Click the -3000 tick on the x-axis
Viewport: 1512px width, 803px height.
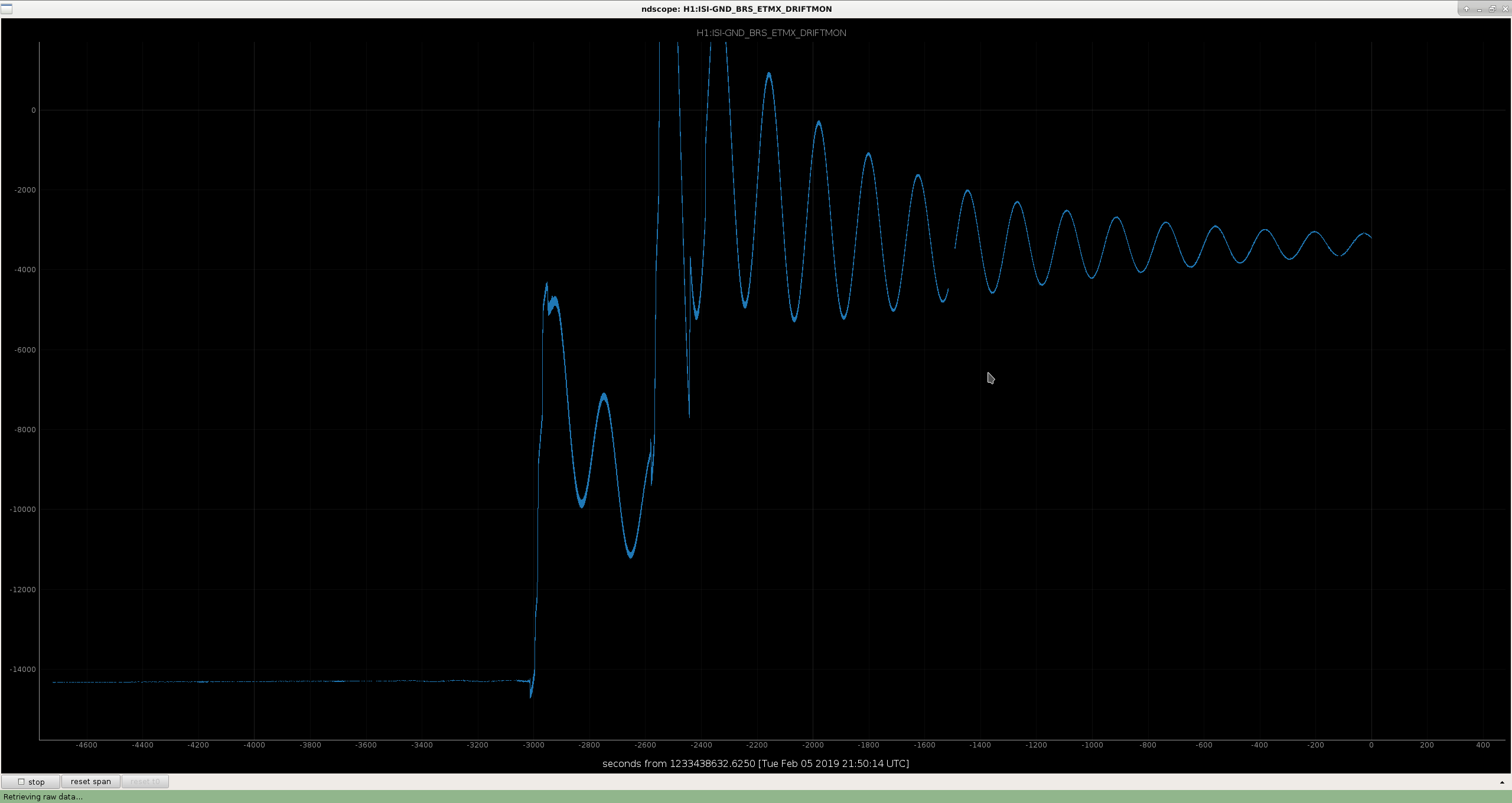coord(533,745)
